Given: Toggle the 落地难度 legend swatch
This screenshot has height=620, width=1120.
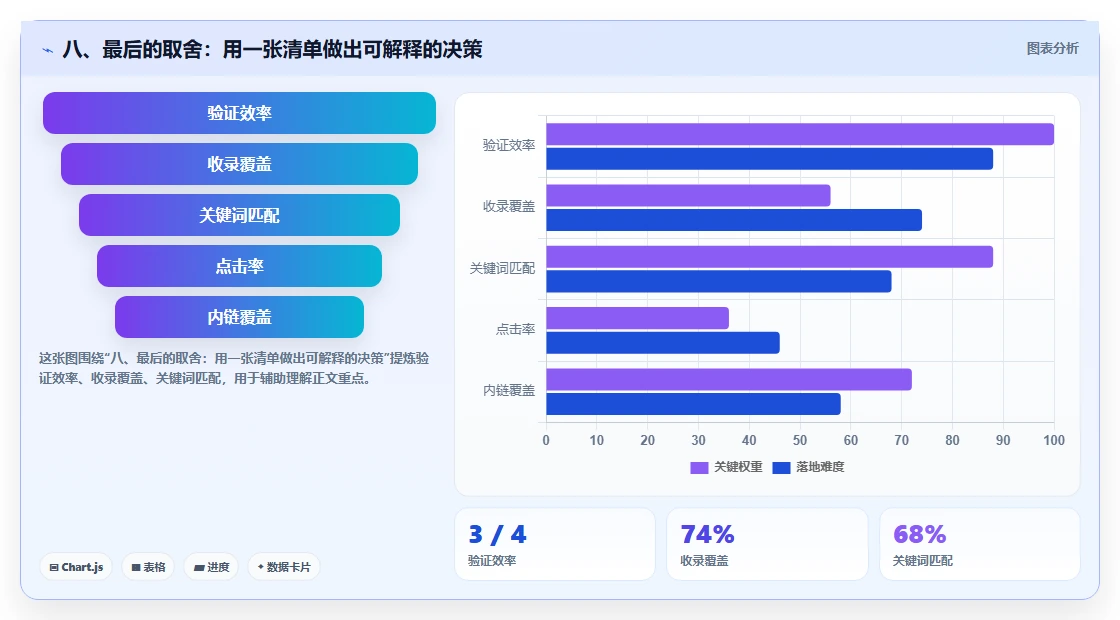Looking at the screenshot, I should [781, 467].
